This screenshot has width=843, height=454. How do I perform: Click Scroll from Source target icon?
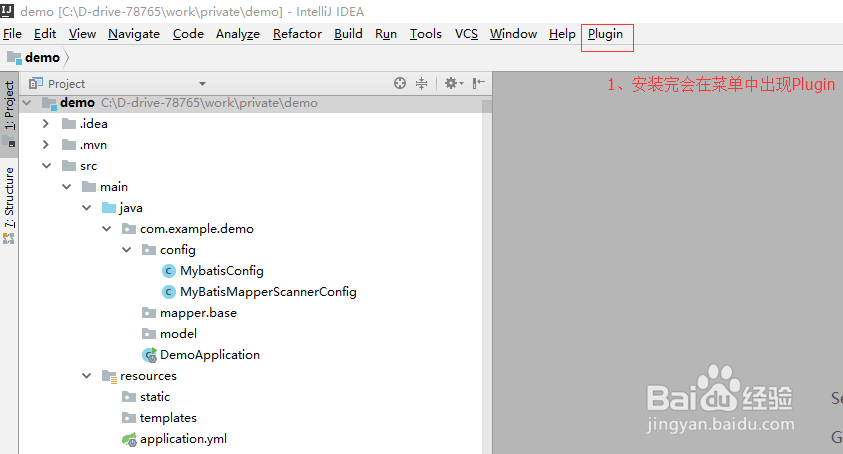[399, 83]
